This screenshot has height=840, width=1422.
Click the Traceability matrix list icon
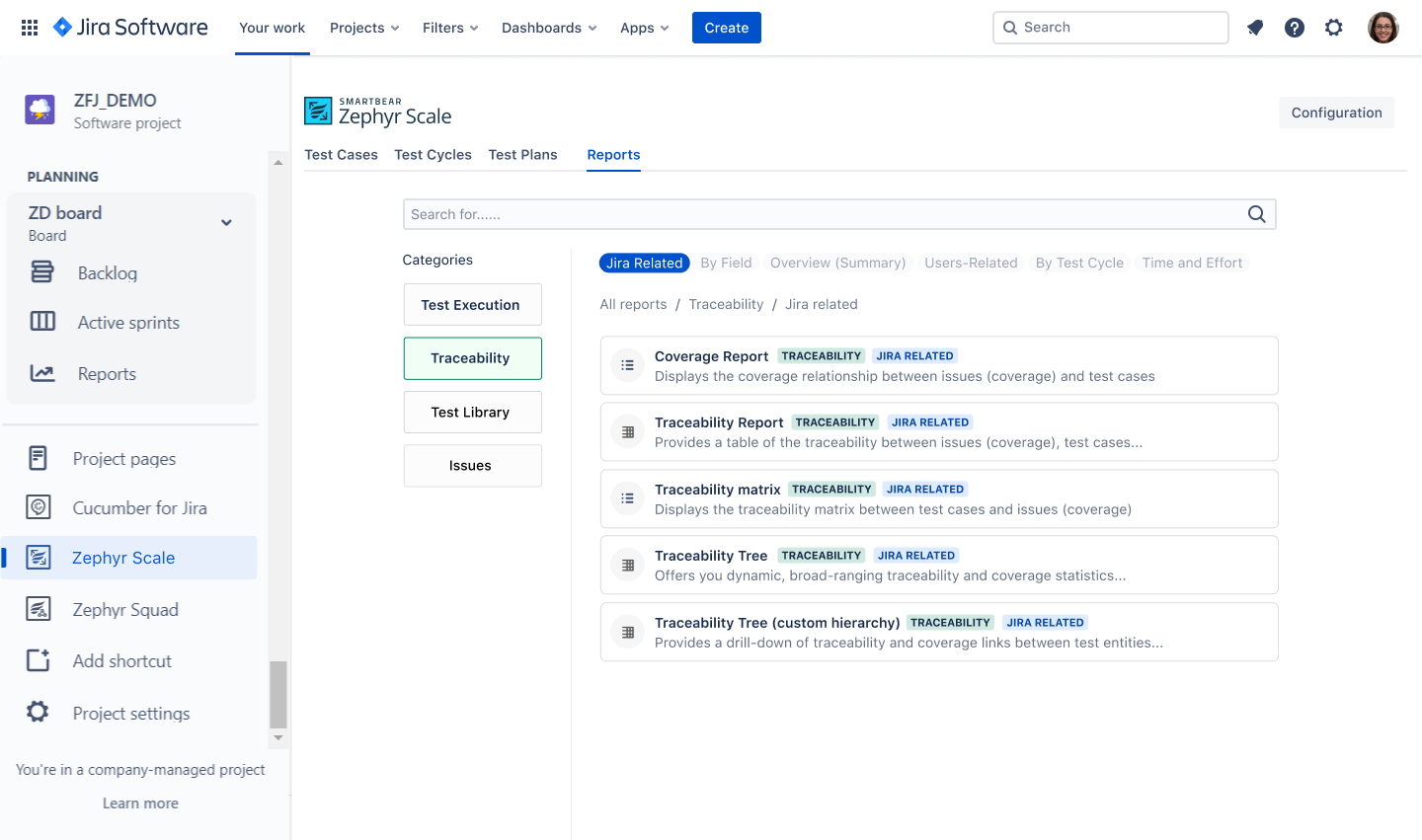(x=627, y=498)
